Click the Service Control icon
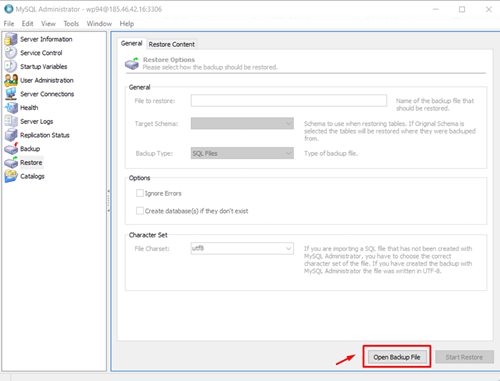The width and height of the screenshot is (500, 381). coord(11,53)
